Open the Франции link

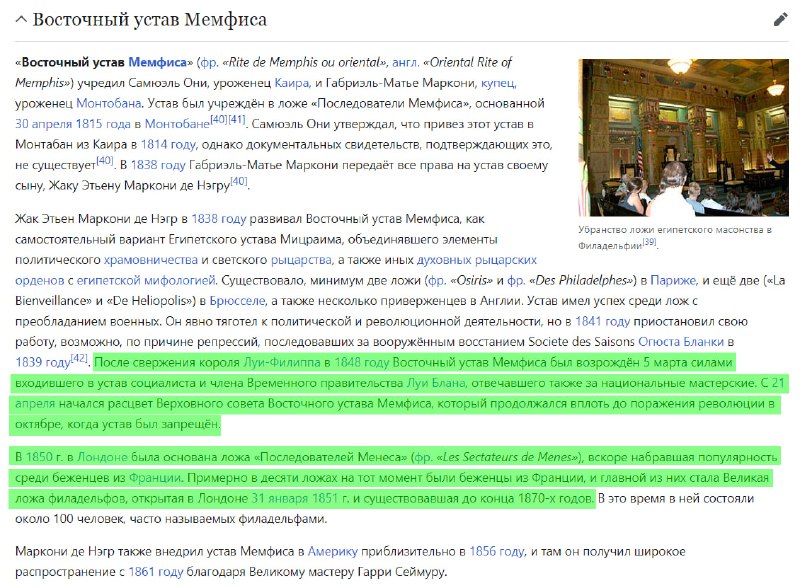155,478
